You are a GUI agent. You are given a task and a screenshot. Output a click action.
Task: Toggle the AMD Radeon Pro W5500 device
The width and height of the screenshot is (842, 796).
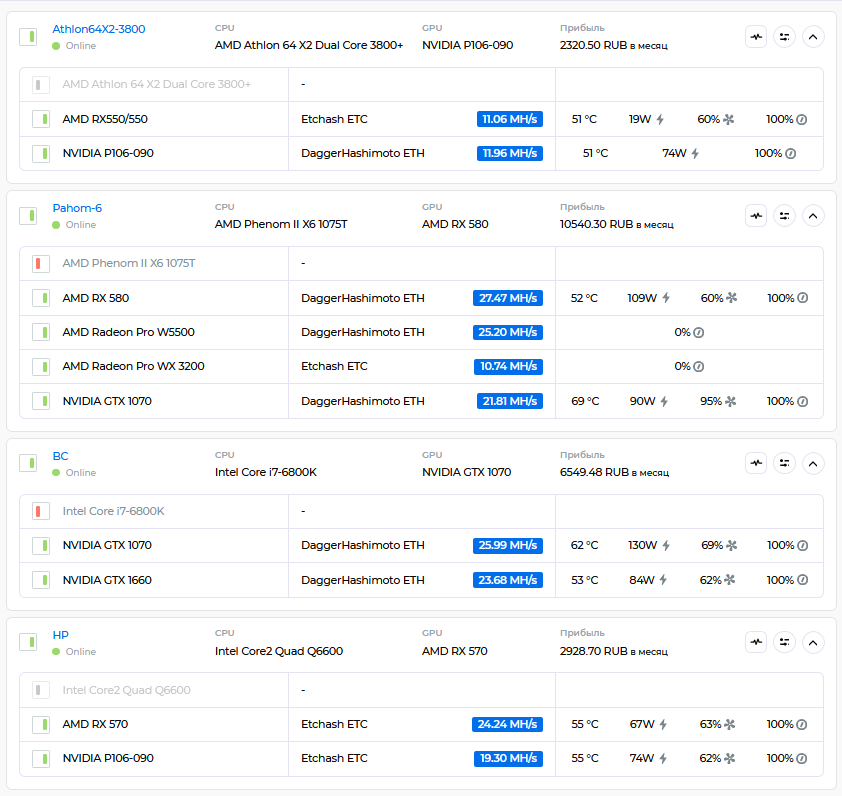(41, 332)
